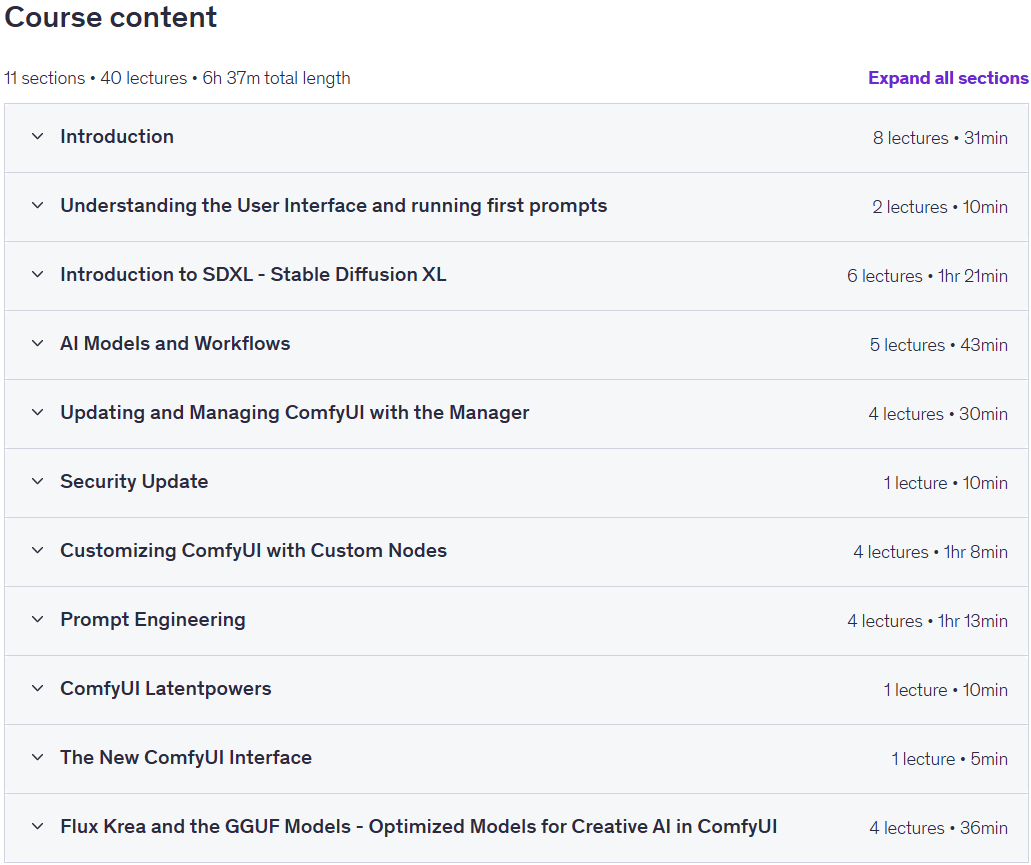Screen dimensions: 1031x865
Task: Open the Prompt Engineering section title
Action: tap(153, 620)
